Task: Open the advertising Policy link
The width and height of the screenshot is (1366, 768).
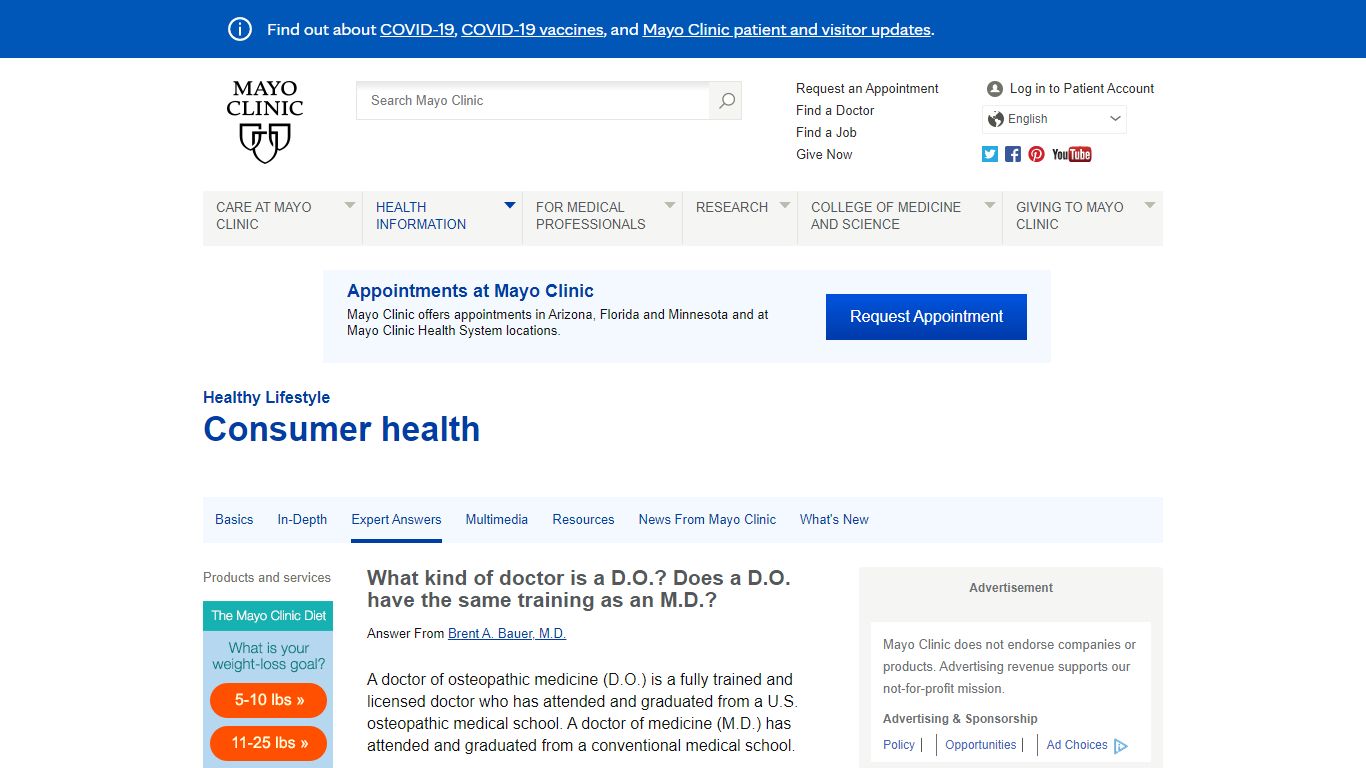Action: point(899,745)
